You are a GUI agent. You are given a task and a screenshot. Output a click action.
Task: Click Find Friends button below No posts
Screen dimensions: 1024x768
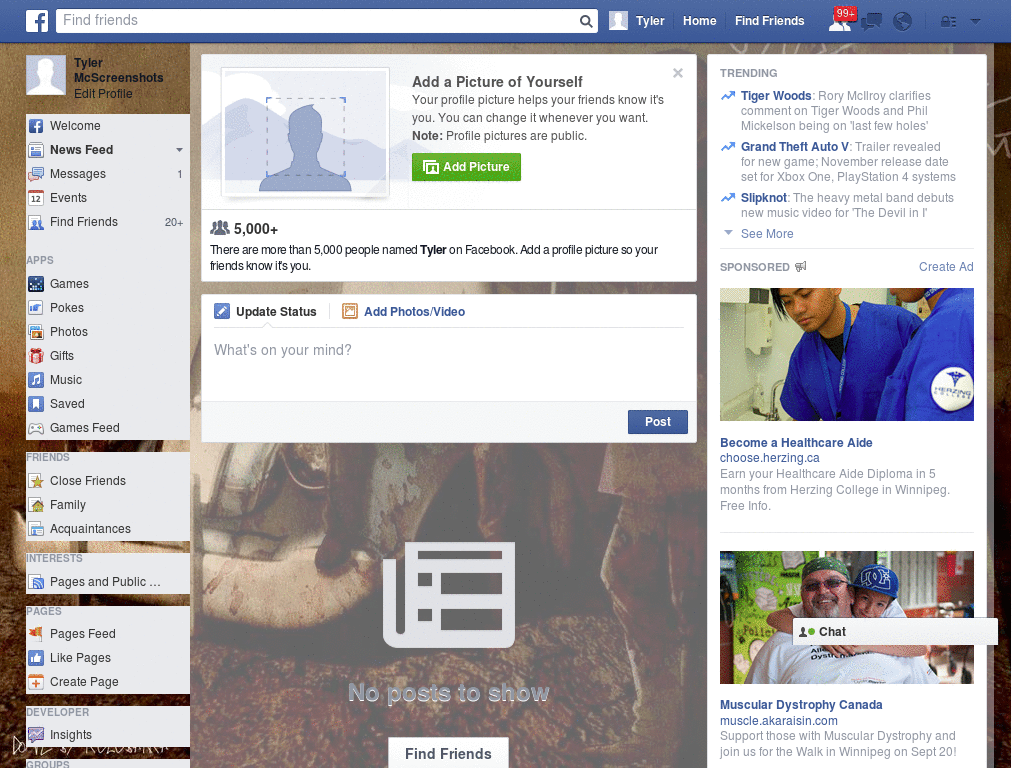448,754
